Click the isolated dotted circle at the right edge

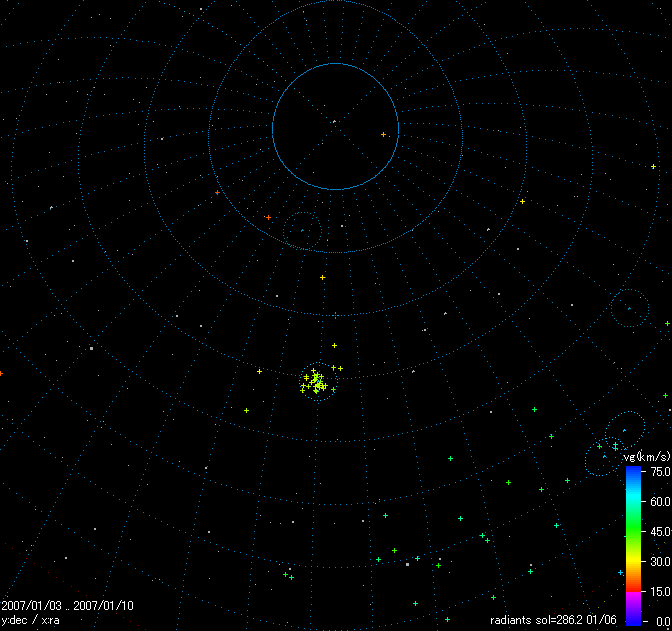click(x=630, y=308)
